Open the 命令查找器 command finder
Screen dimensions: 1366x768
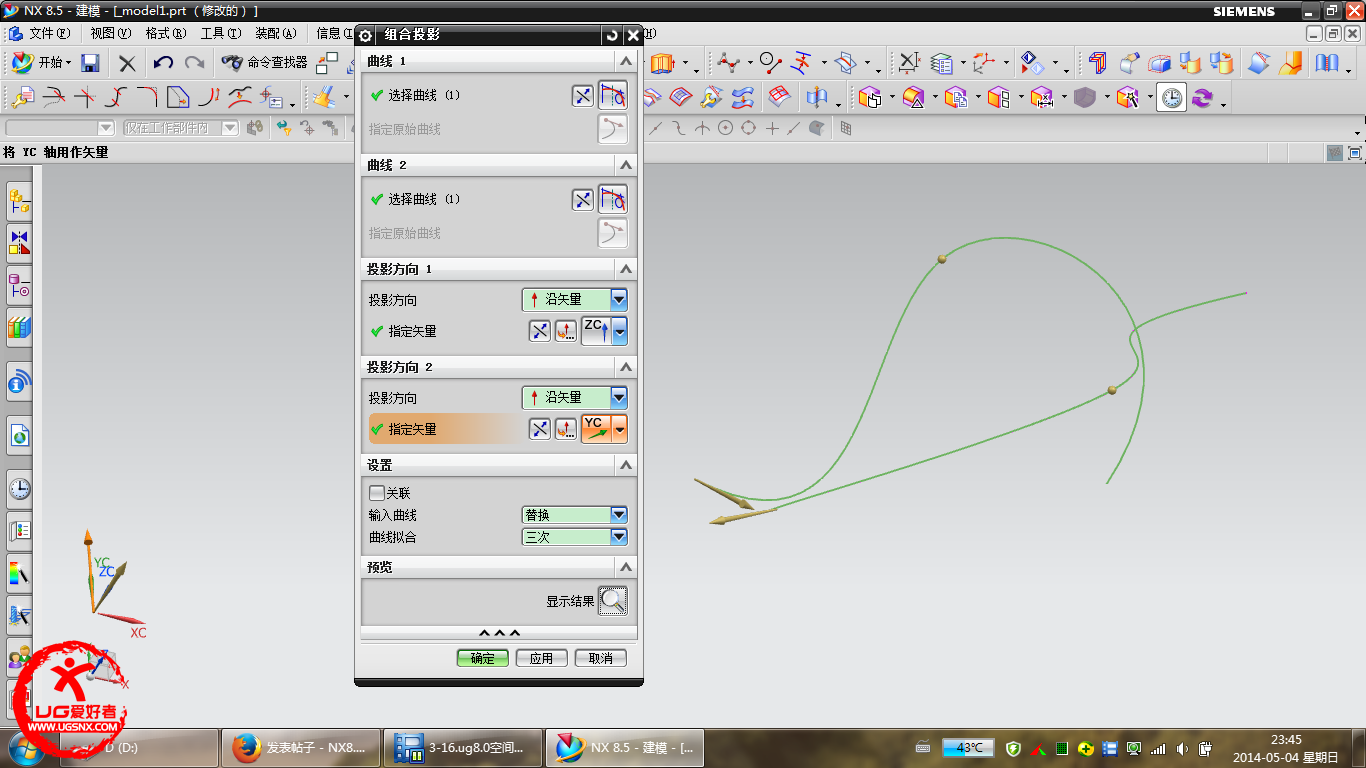click(265, 62)
